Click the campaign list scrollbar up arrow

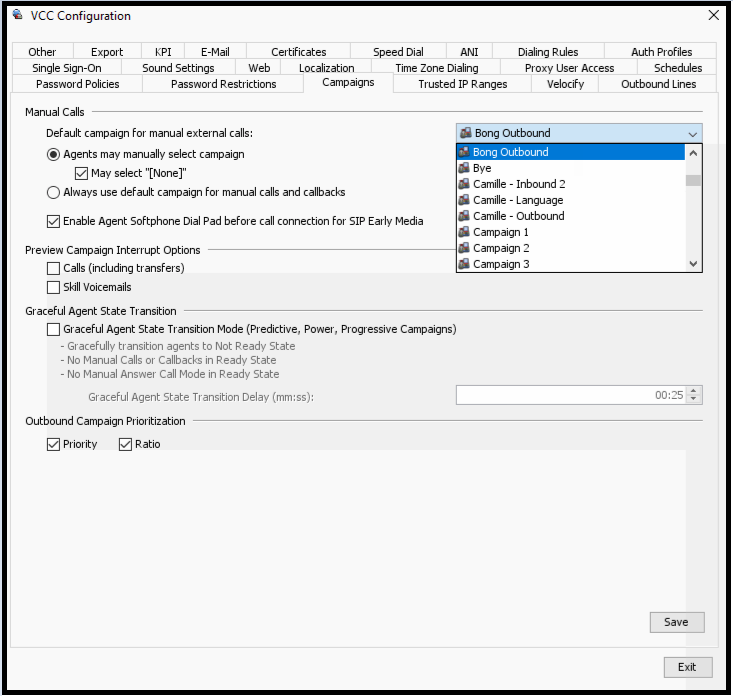pos(693,152)
